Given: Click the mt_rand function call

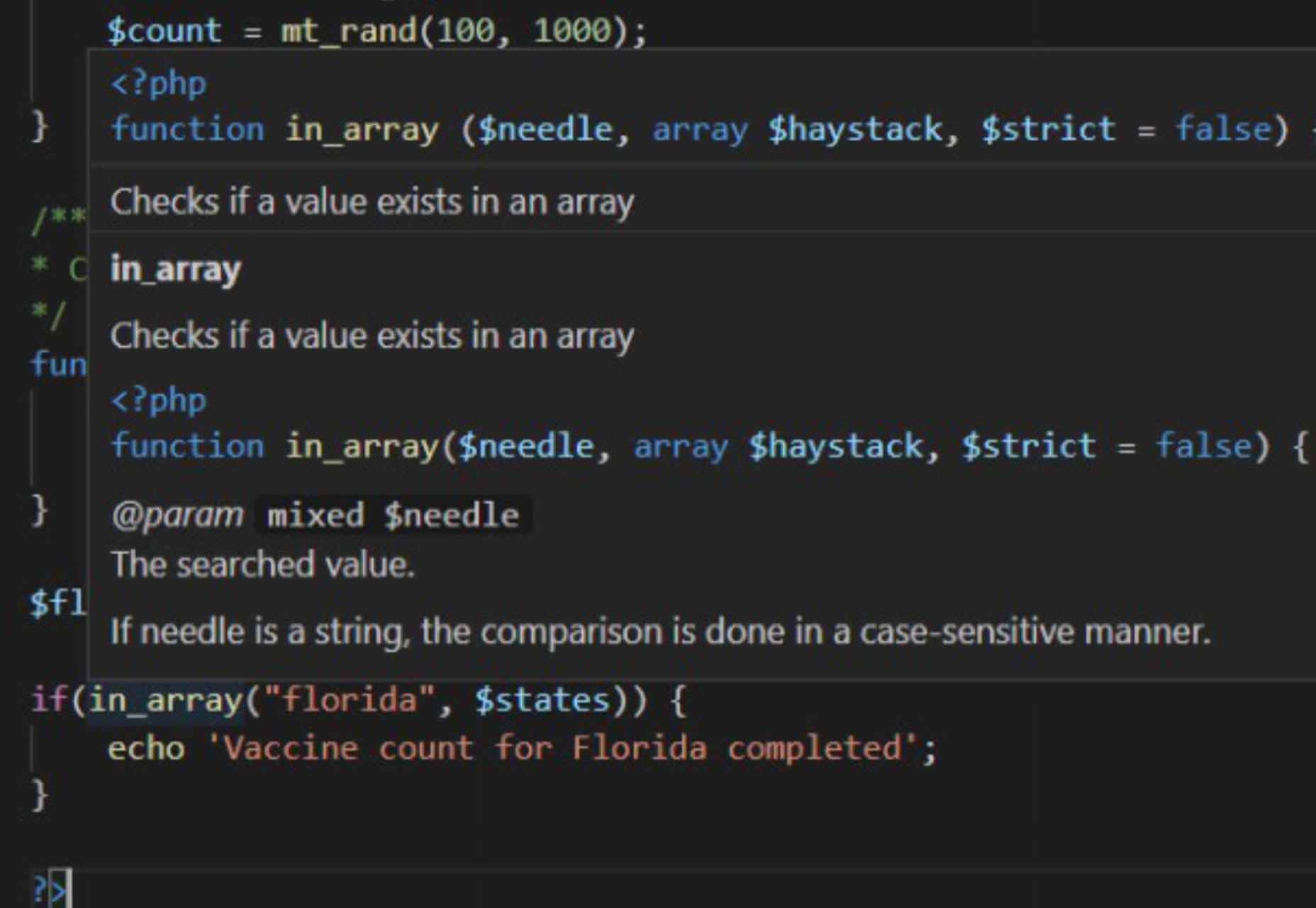Looking at the screenshot, I should point(348,31).
